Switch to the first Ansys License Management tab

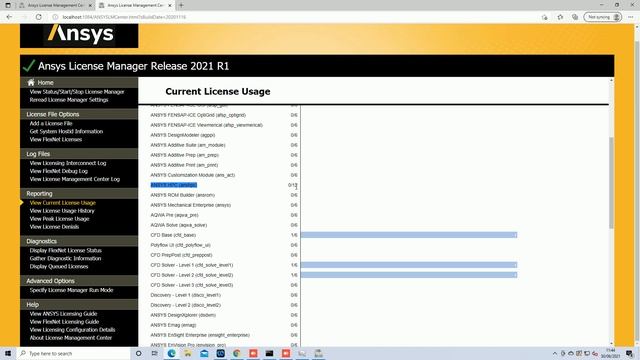click(55, 5)
